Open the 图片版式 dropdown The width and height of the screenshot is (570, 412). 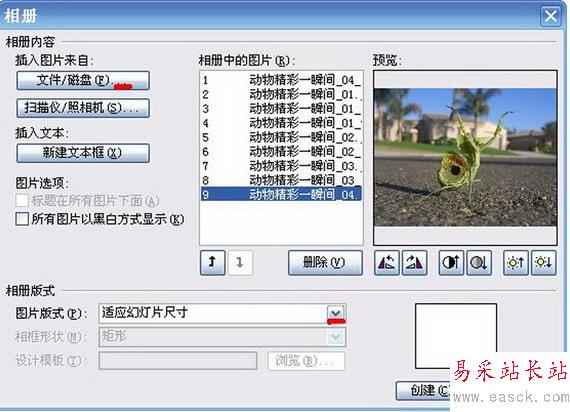(x=336, y=313)
